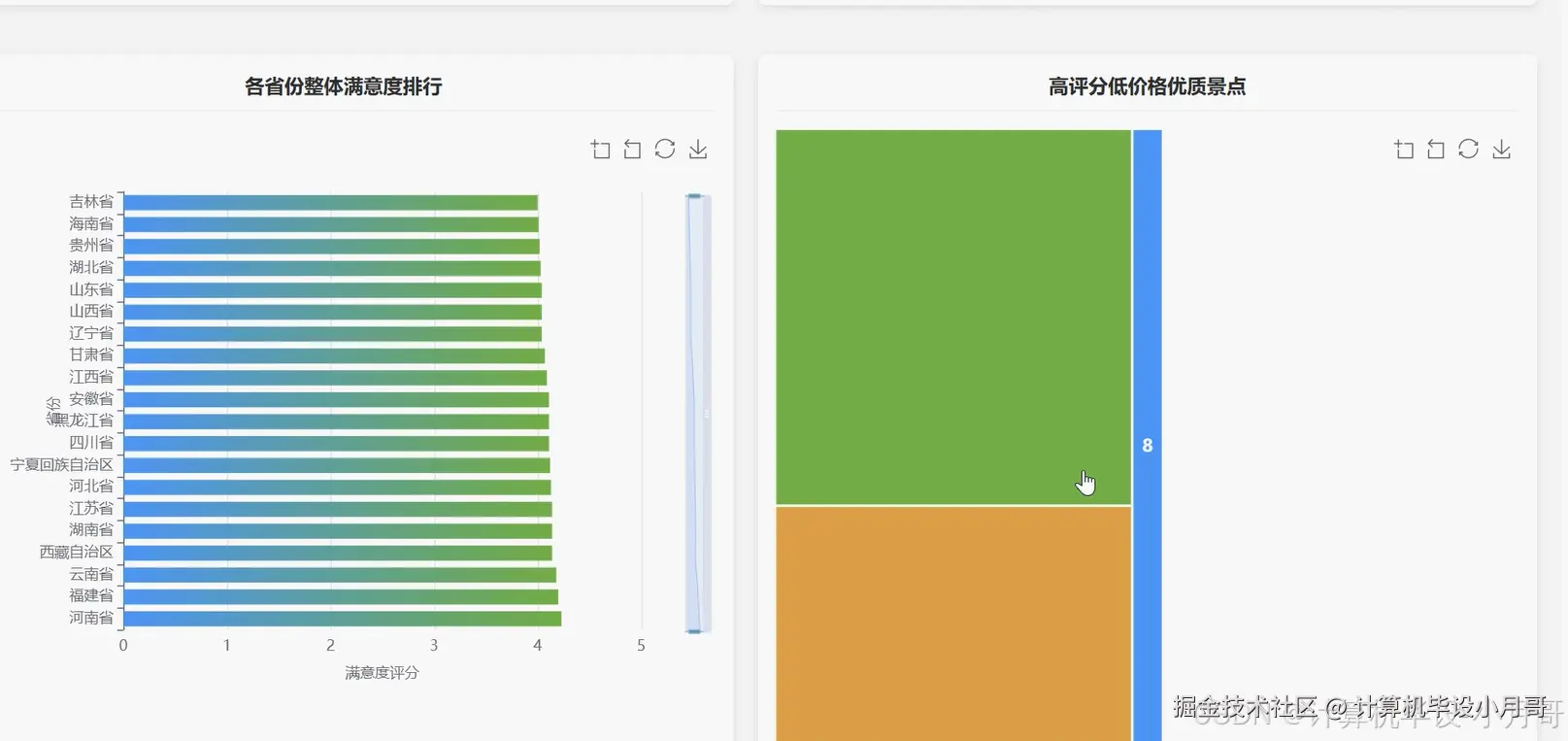Click zoom reset icon on the treemap chart
The width and height of the screenshot is (1568, 741).
[1436, 149]
